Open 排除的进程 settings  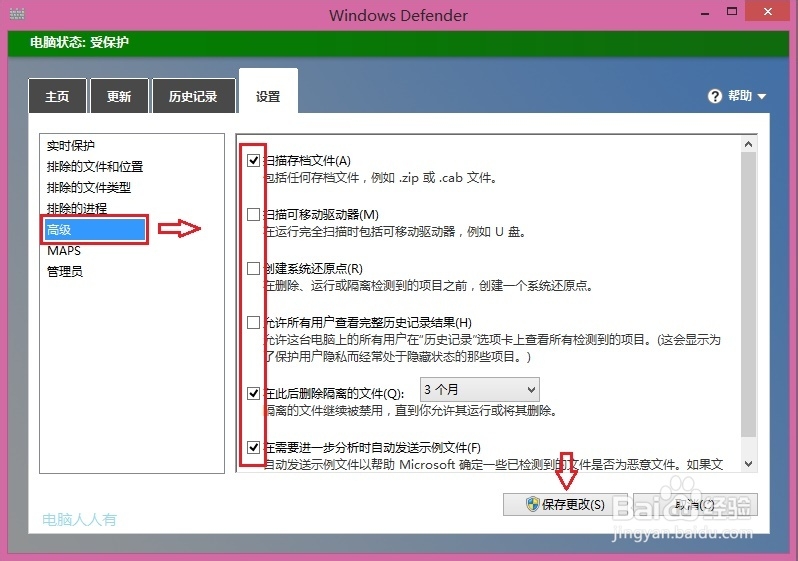77,208
